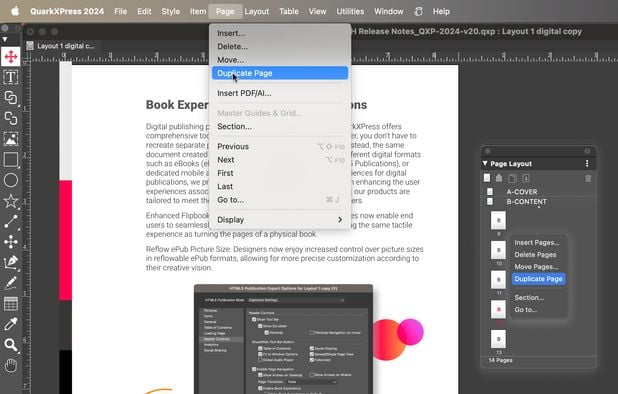Click the trash icon in Page Layout panel

(588, 178)
